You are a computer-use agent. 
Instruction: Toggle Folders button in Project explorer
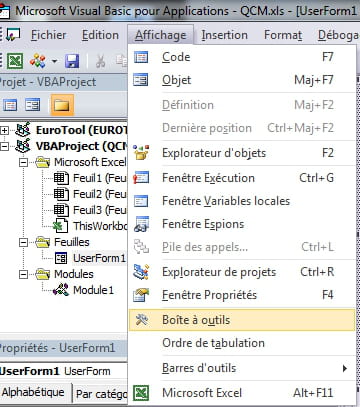click(x=62, y=105)
